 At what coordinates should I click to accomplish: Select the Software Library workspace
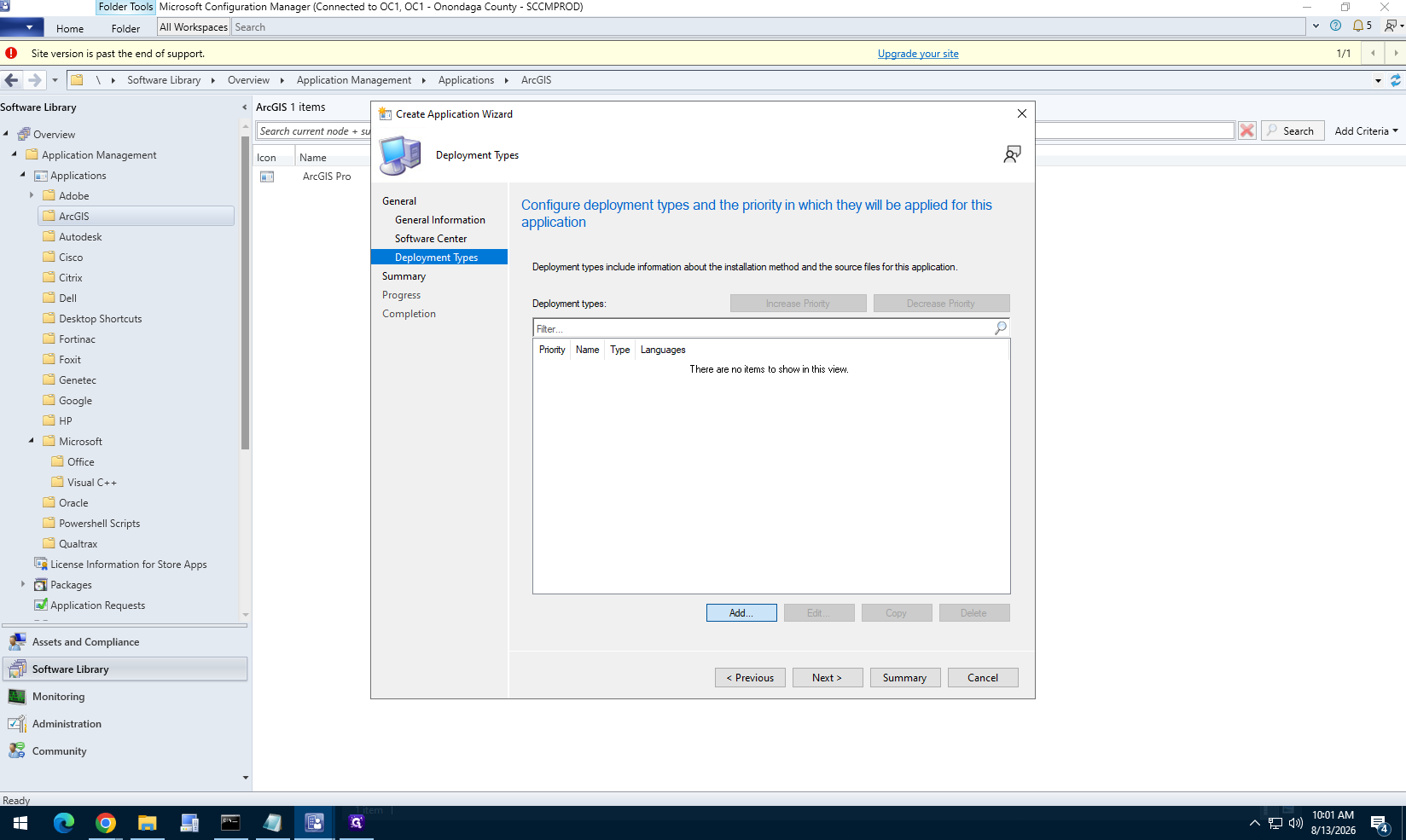click(x=125, y=669)
